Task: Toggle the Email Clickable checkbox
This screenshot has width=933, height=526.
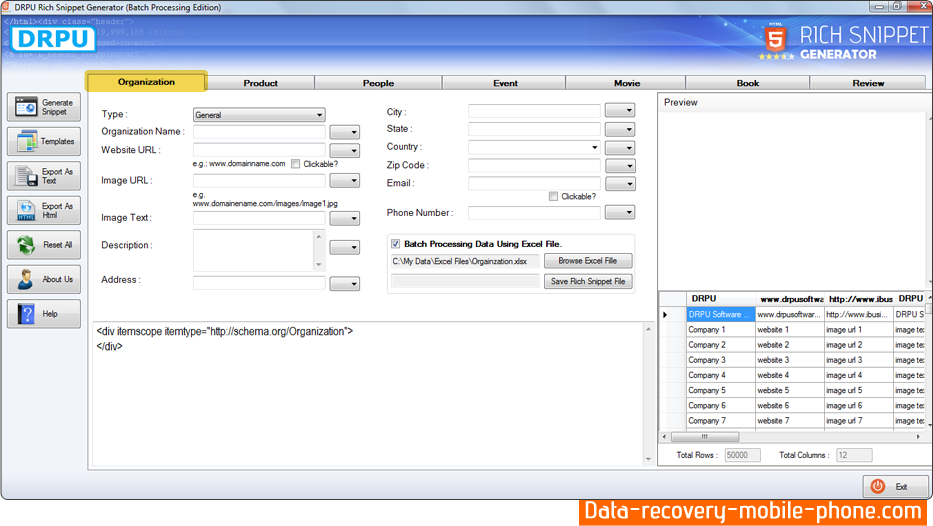Action: (x=553, y=196)
